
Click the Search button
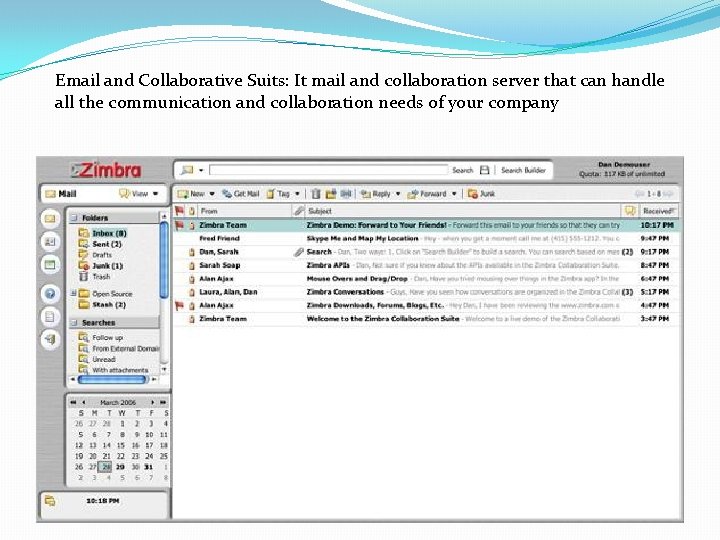click(462, 170)
